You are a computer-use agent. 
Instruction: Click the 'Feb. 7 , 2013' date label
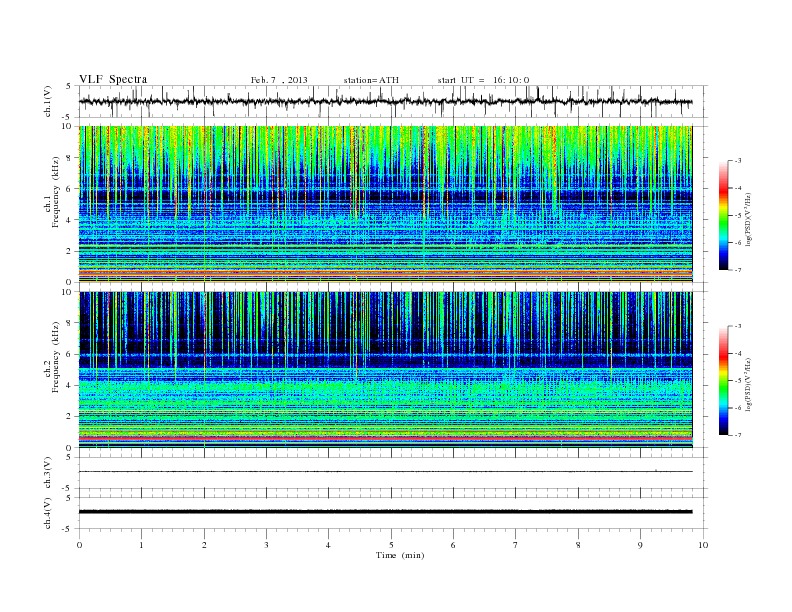tap(279, 80)
